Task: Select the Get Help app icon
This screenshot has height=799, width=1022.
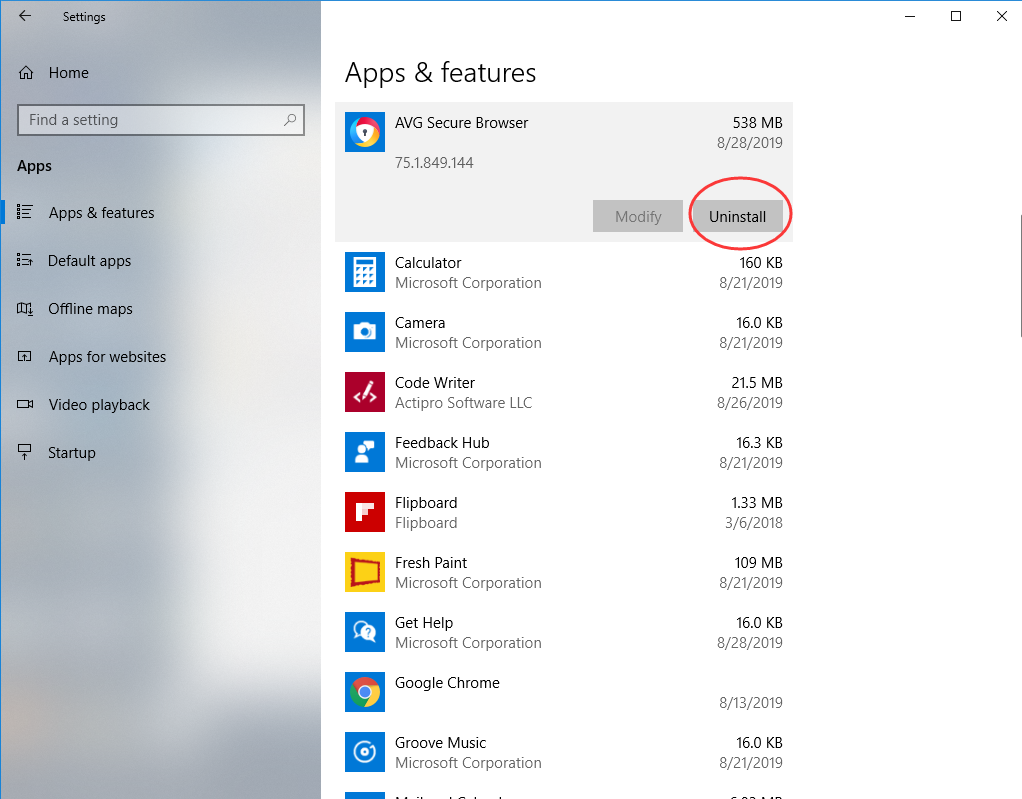Action: tap(365, 632)
